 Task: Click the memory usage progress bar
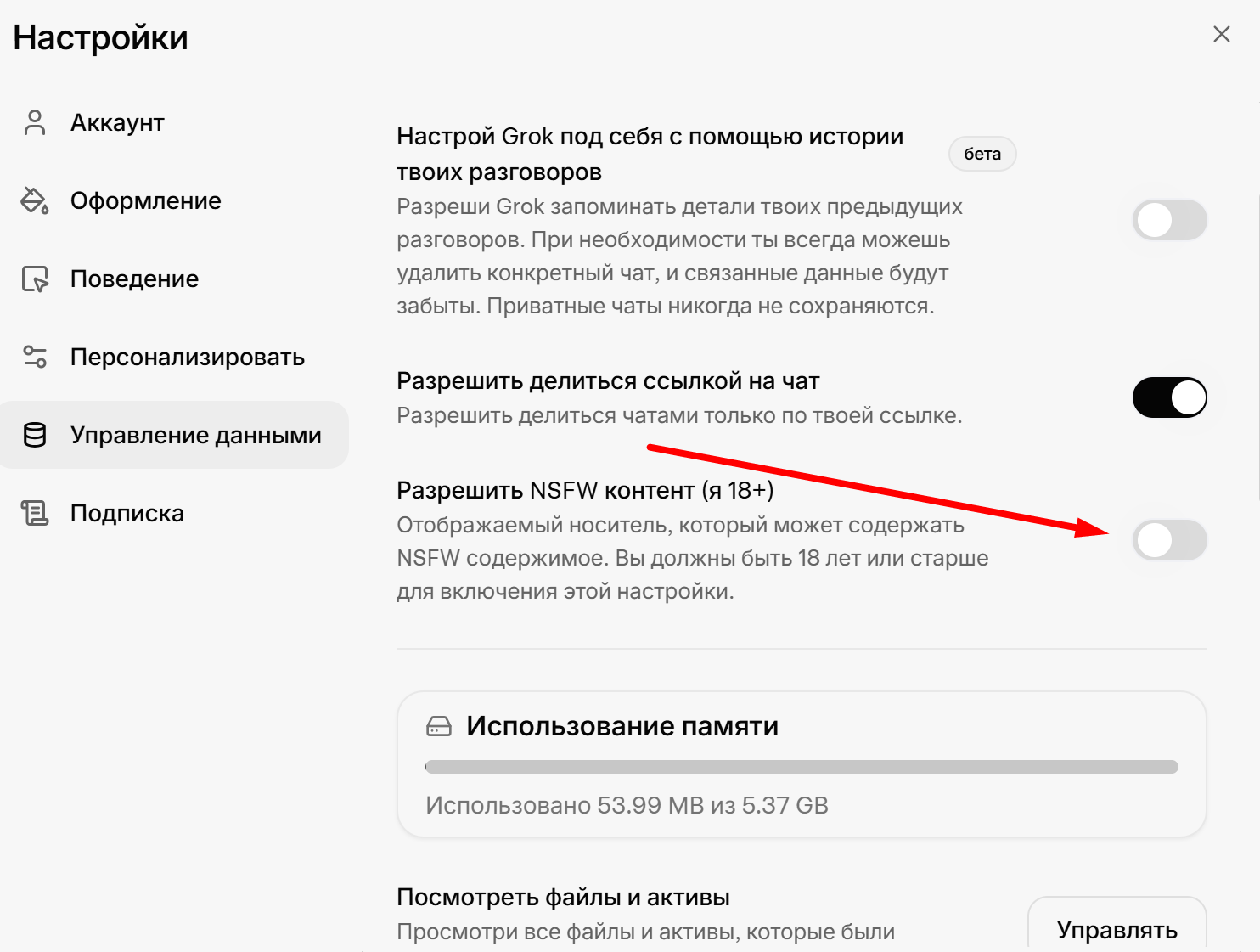pyautogui.click(x=801, y=767)
